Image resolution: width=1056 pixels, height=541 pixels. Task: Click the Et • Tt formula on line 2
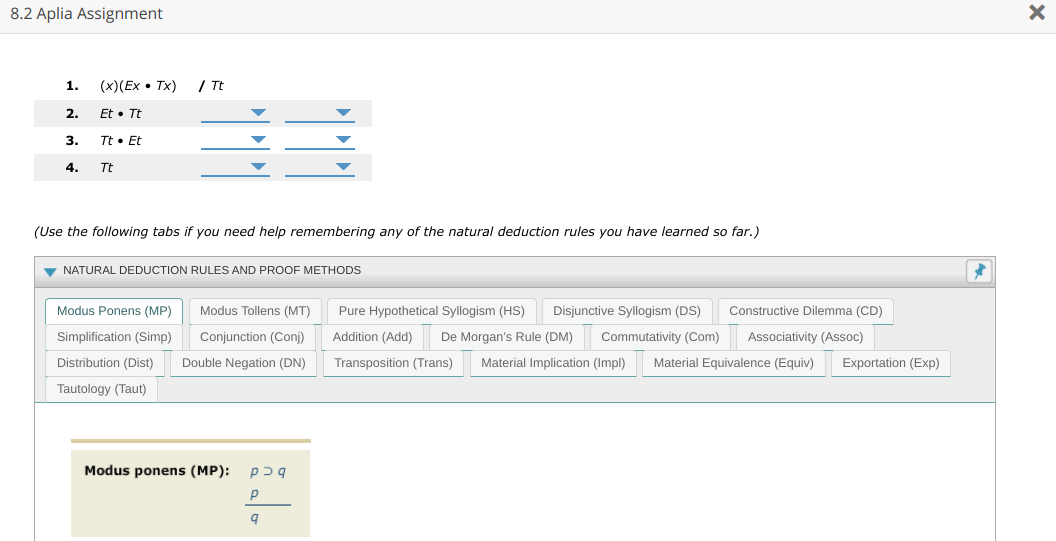pyautogui.click(x=121, y=113)
